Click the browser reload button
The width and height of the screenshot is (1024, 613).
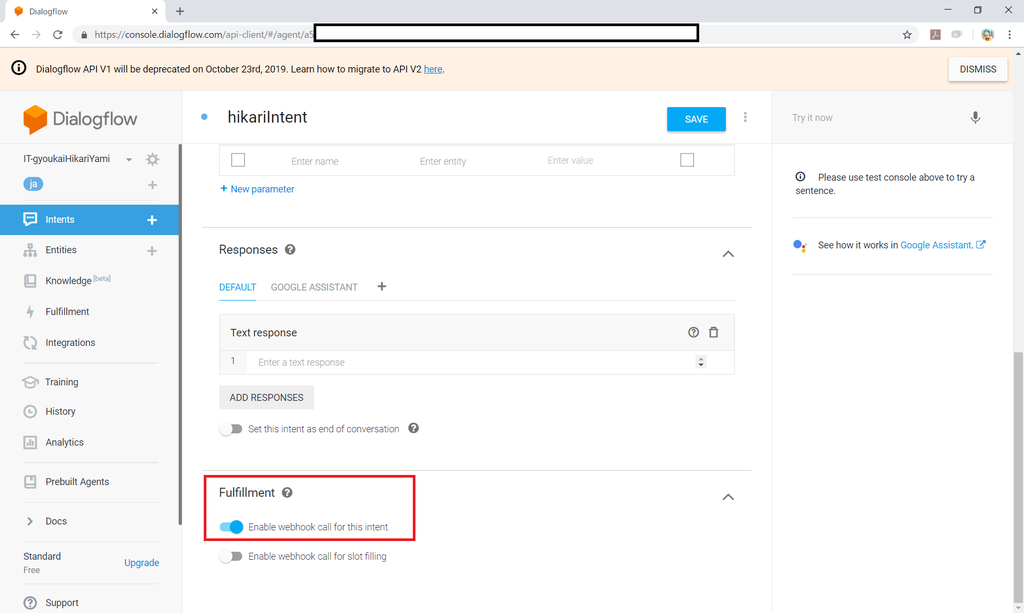(57, 35)
